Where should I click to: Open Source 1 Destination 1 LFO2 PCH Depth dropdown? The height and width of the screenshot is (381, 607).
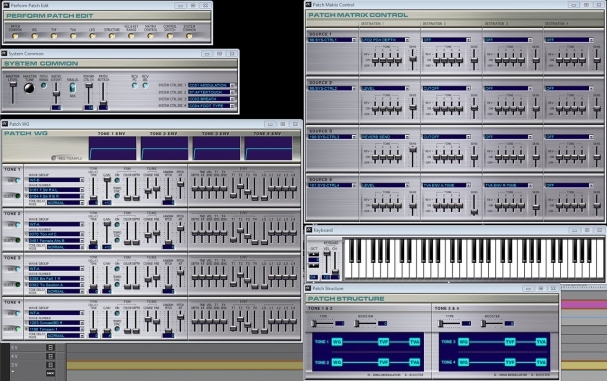[x=385, y=40]
